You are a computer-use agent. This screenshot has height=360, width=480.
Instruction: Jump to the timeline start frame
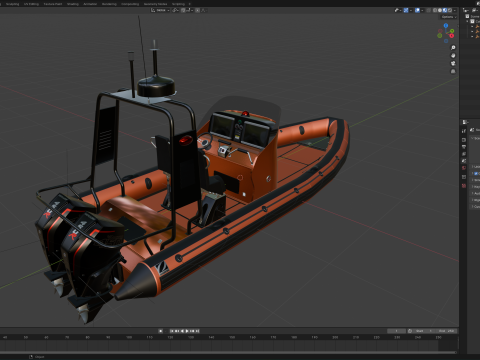[x=172, y=331]
